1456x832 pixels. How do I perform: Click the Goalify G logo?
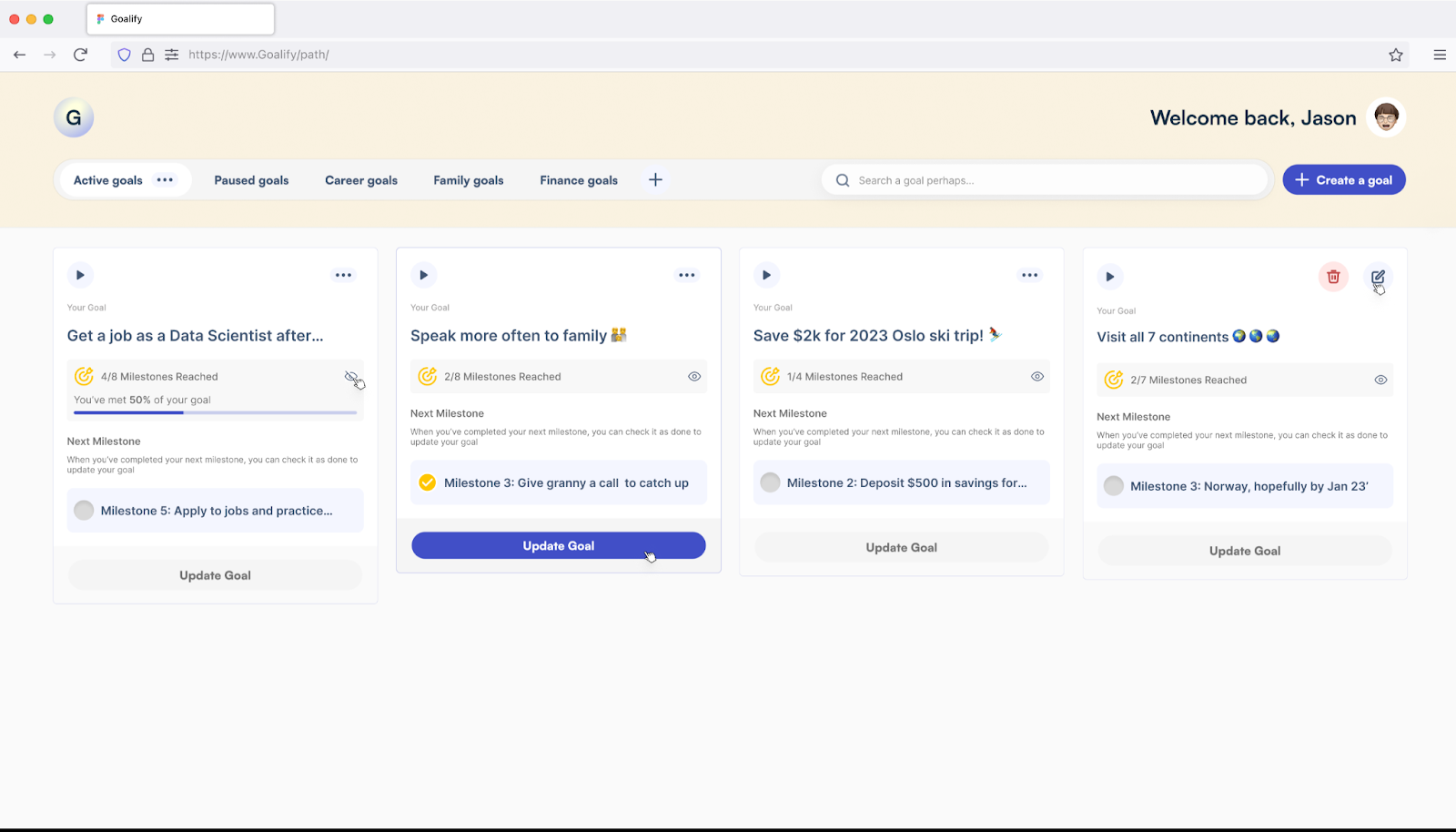tap(74, 117)
